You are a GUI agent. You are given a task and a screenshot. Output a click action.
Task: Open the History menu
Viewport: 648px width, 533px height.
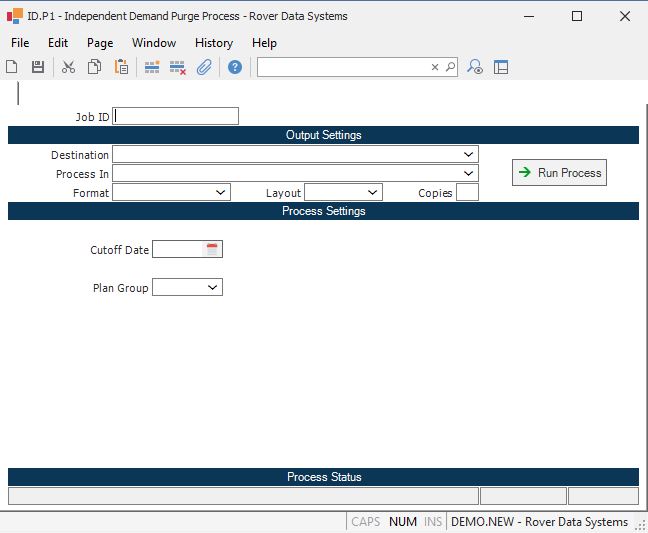[213, 43]
